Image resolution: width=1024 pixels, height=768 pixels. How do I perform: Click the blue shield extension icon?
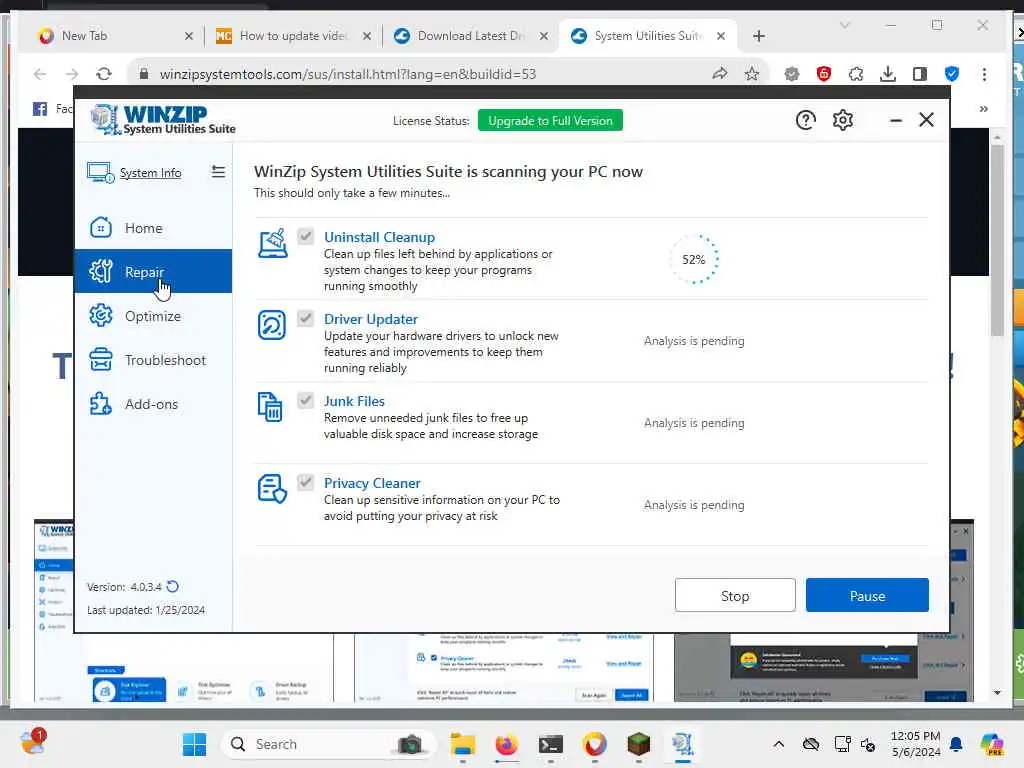pyautogui.click(x=952, y=74)
